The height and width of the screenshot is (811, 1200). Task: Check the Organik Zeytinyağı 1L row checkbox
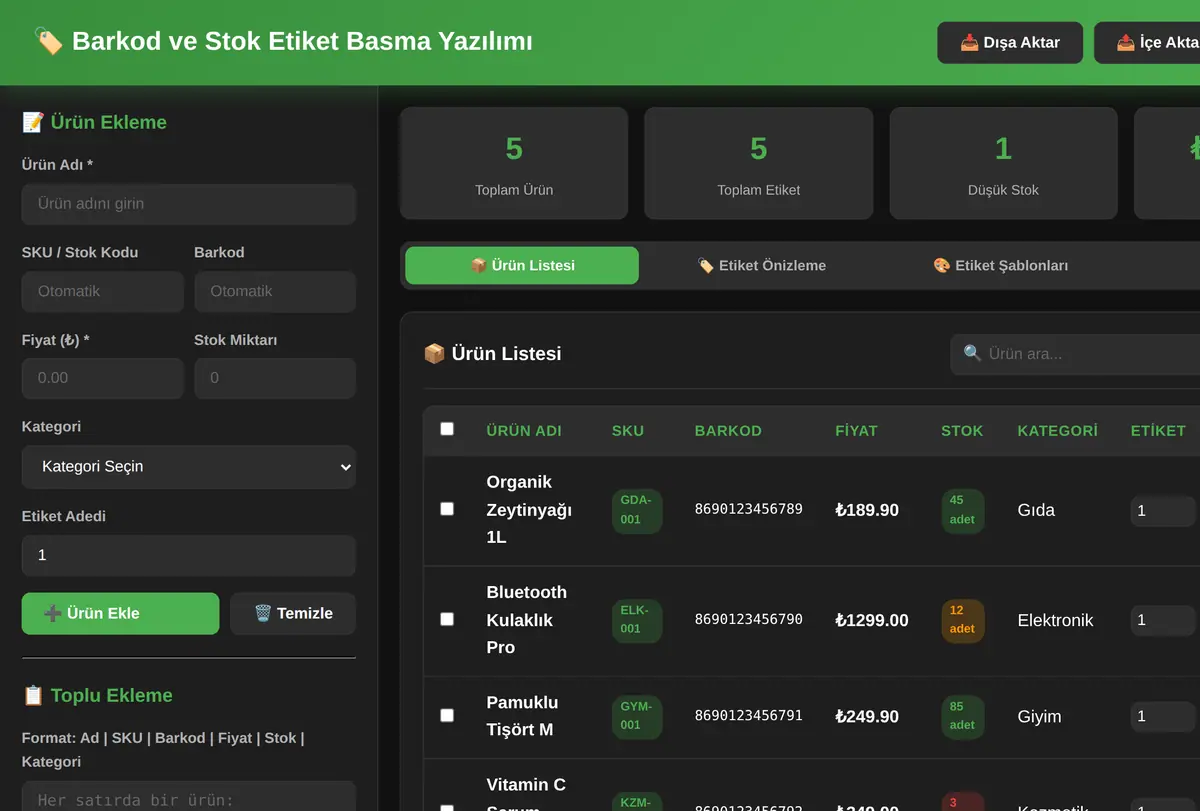tap(447, 509)
